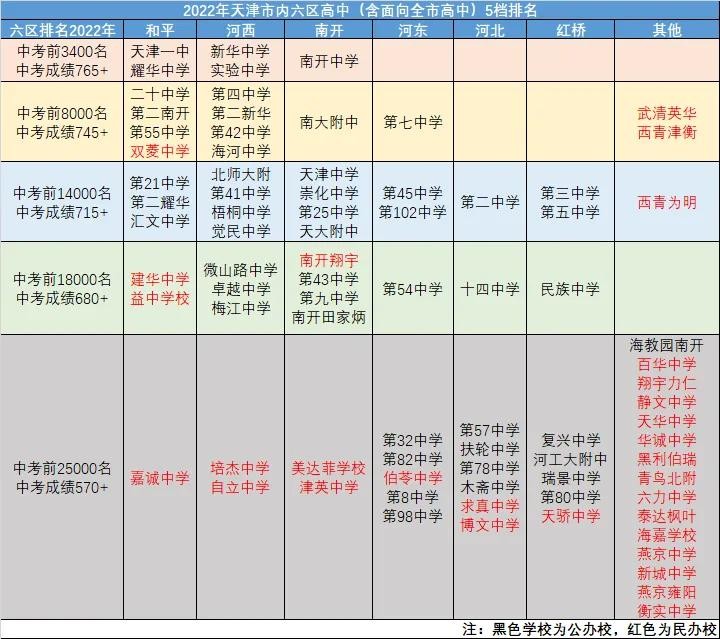Click the 河北 column header
The image size is (720, 639).
coord(490,30)
